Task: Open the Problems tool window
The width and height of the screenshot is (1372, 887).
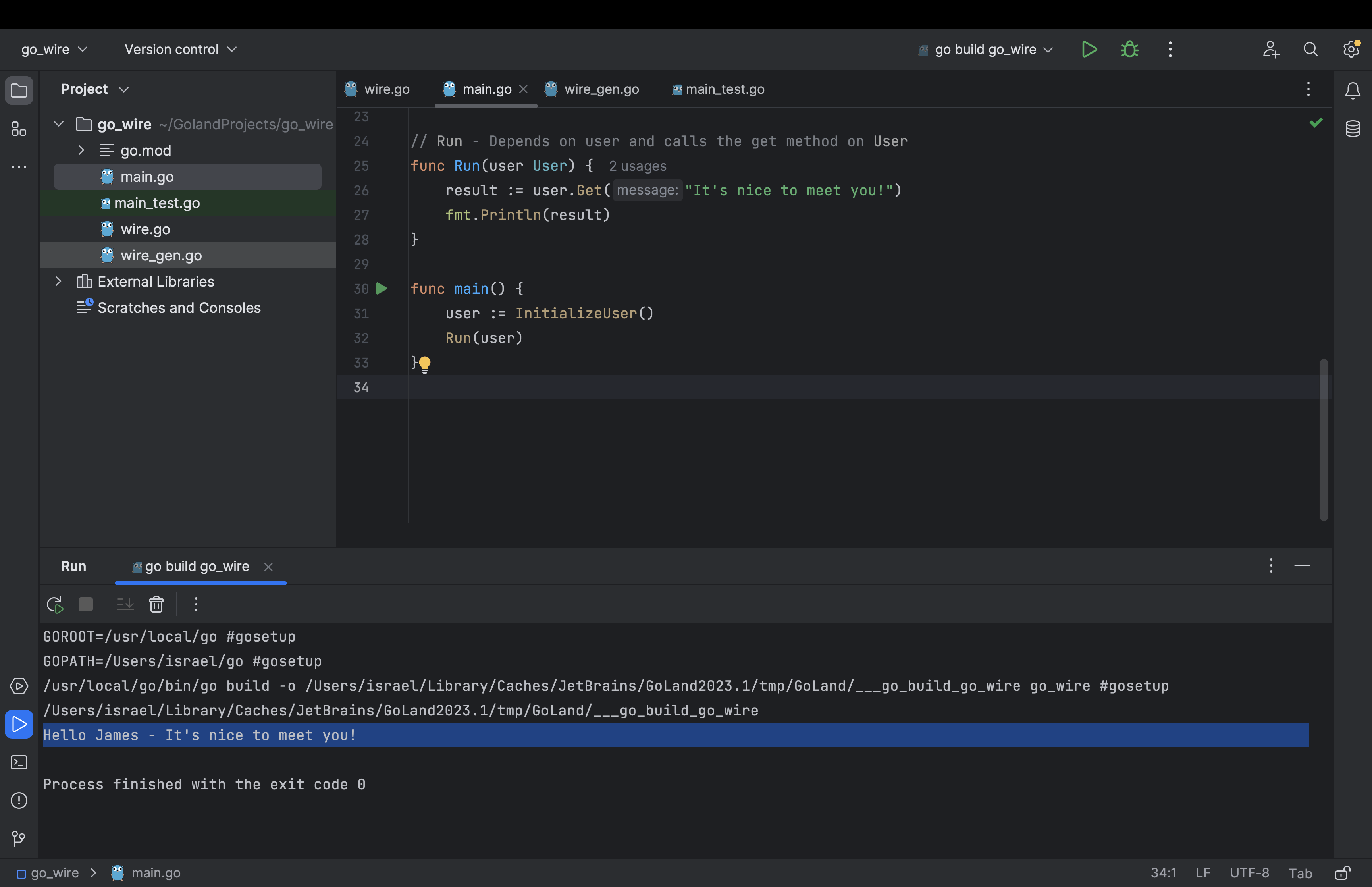Action: click(x=19, y=800)
